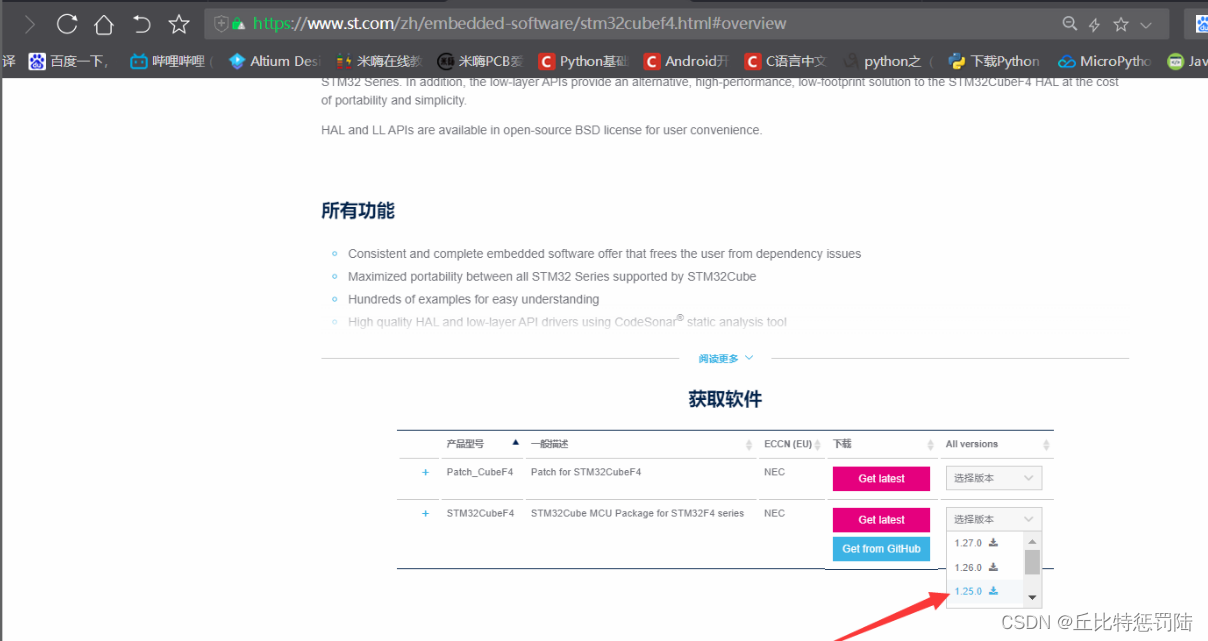Click the browser reload button
This screenshot has width=1208, height=641.
[x=67, y=23]
